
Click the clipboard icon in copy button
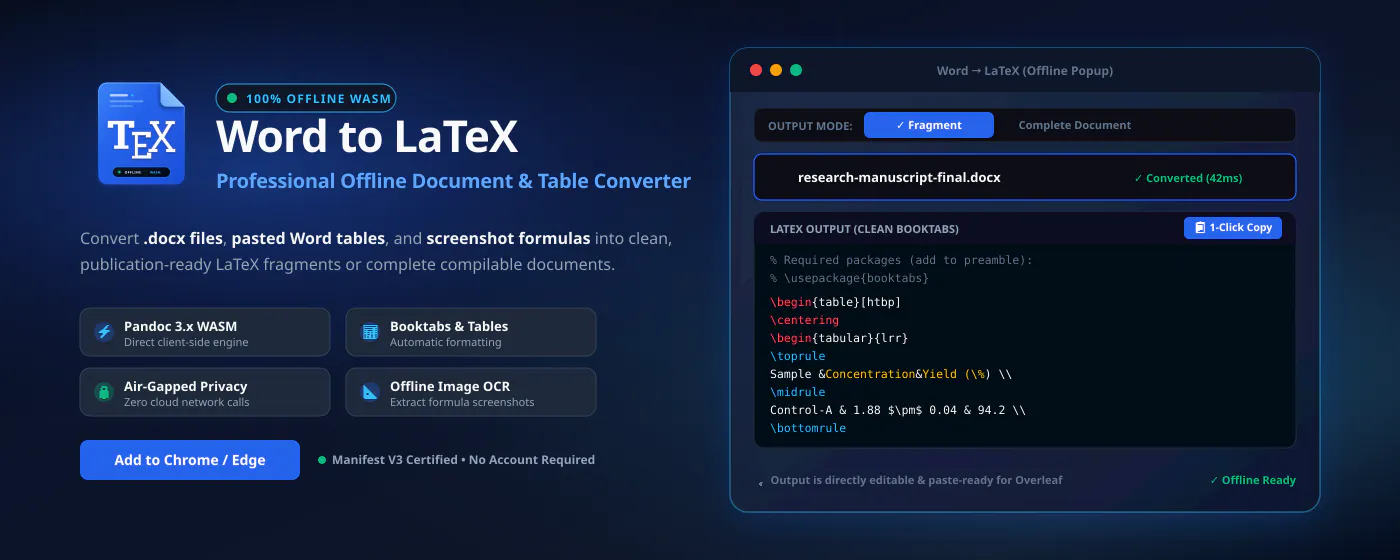coord(1200,228)
